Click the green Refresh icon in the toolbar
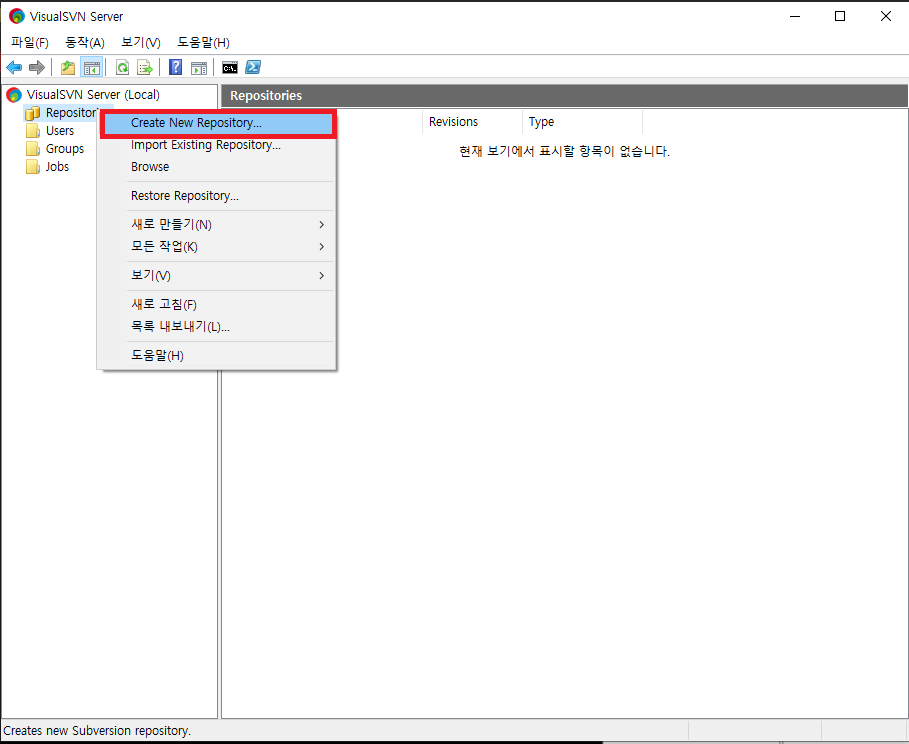The height and width of the screenshot is (744, 909). 122,67
